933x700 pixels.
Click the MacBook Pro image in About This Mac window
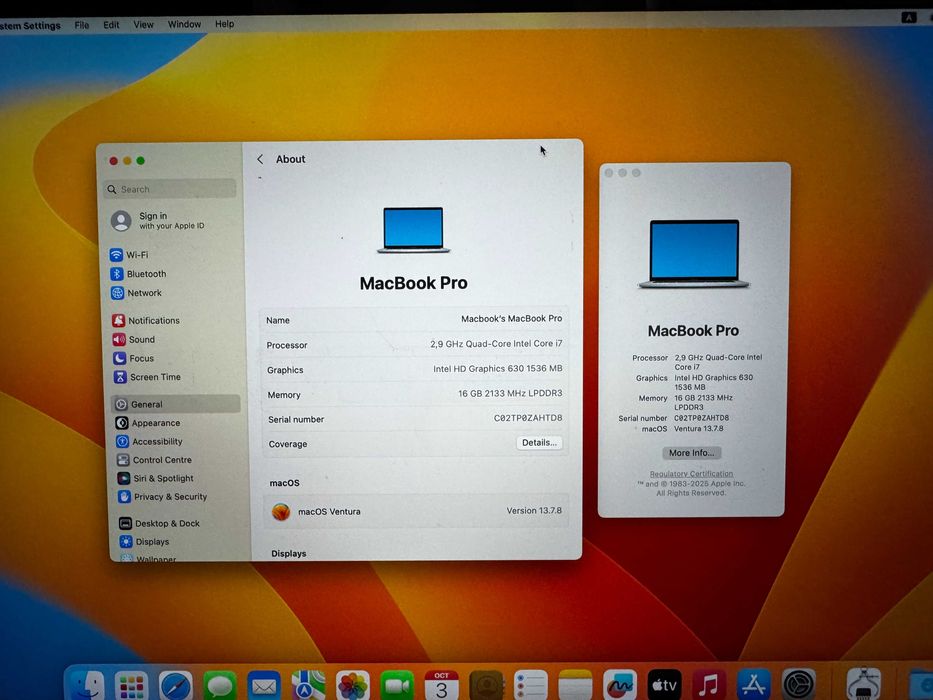(x=694, y=254)
